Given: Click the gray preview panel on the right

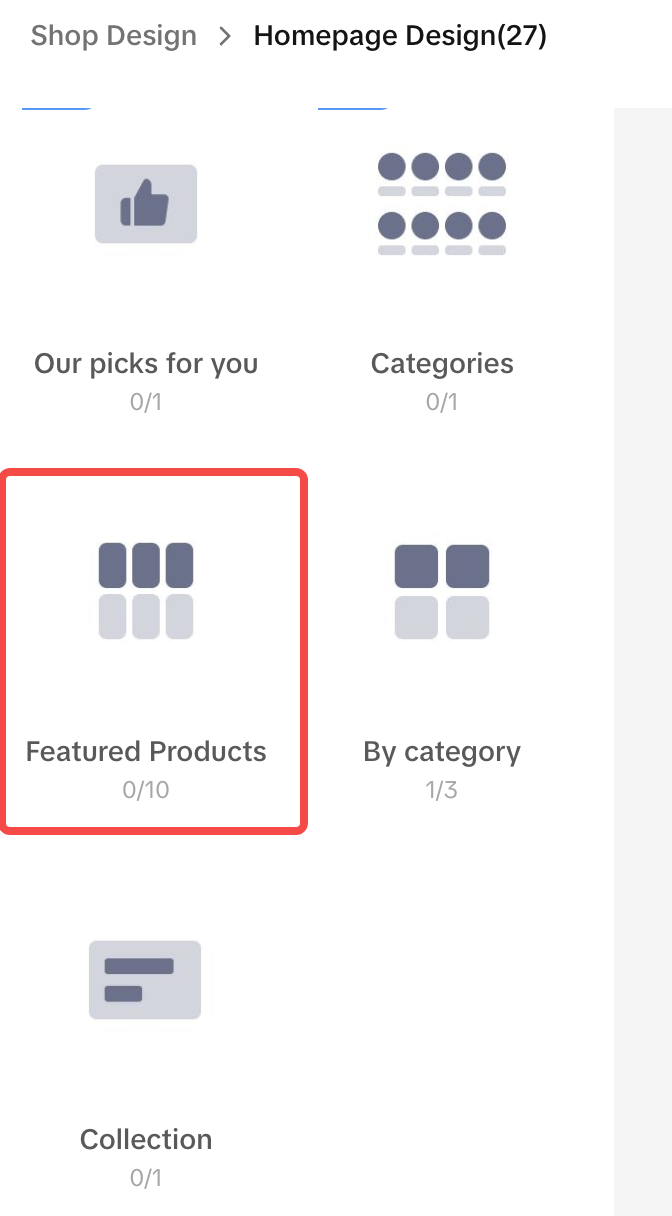Looking at the screenshot, I should tap(642, 660).
